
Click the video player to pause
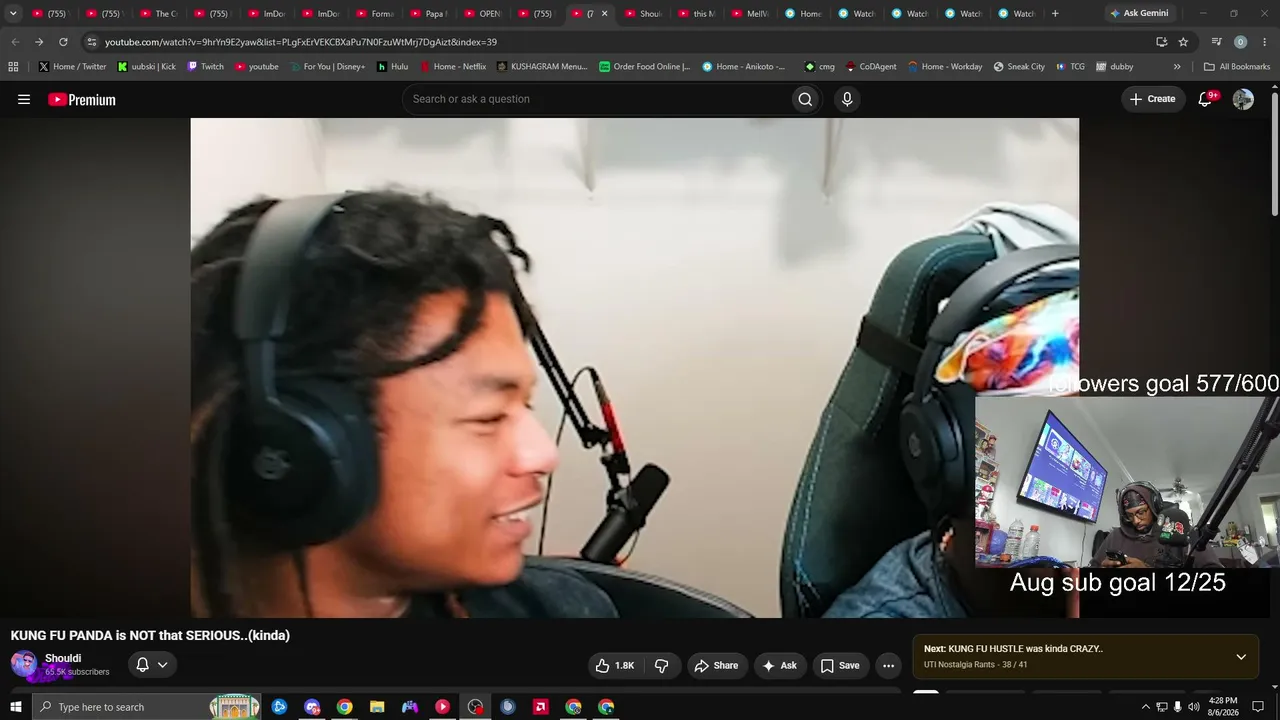[635, 367]
